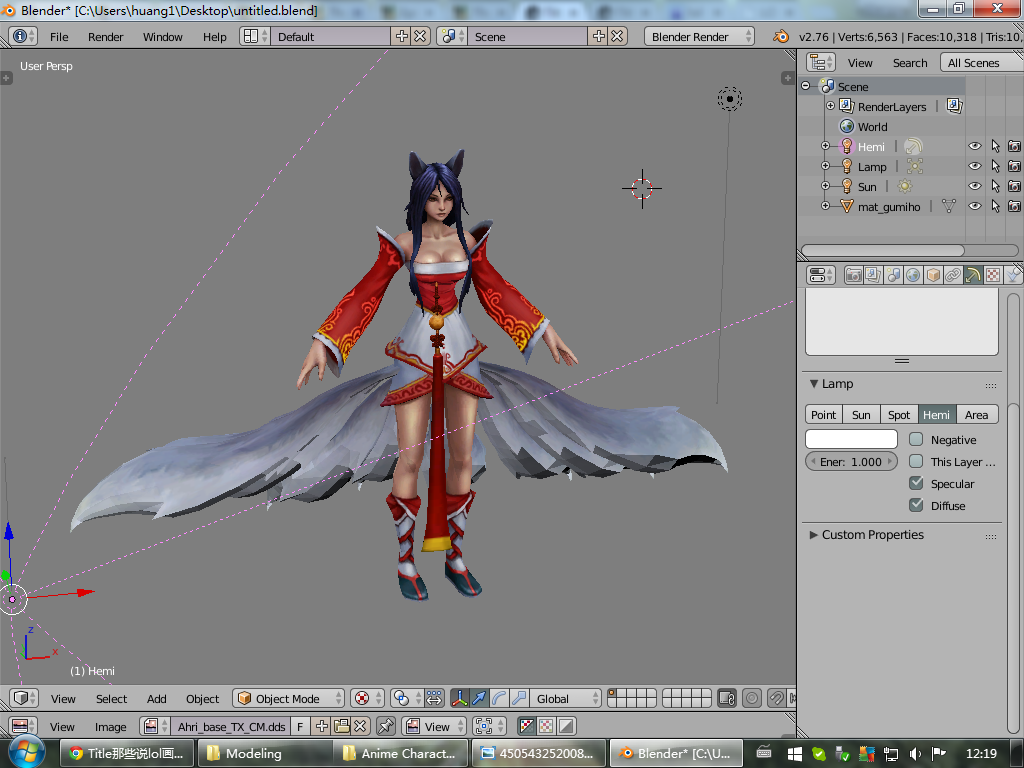Add a new scene with plus icon
1024x768 pixels.
point(598,37)
